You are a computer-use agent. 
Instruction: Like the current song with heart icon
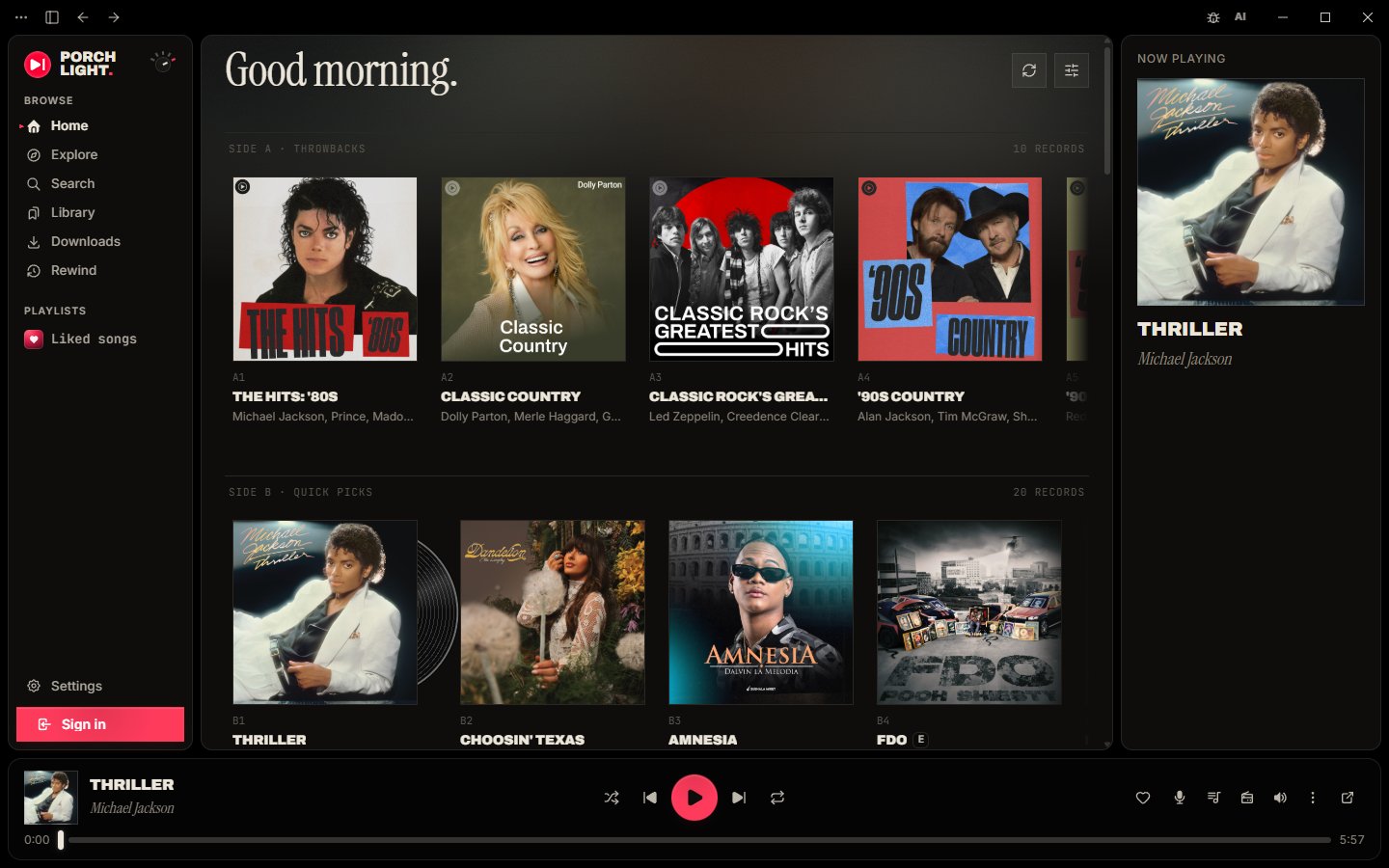click(1143, 798)
